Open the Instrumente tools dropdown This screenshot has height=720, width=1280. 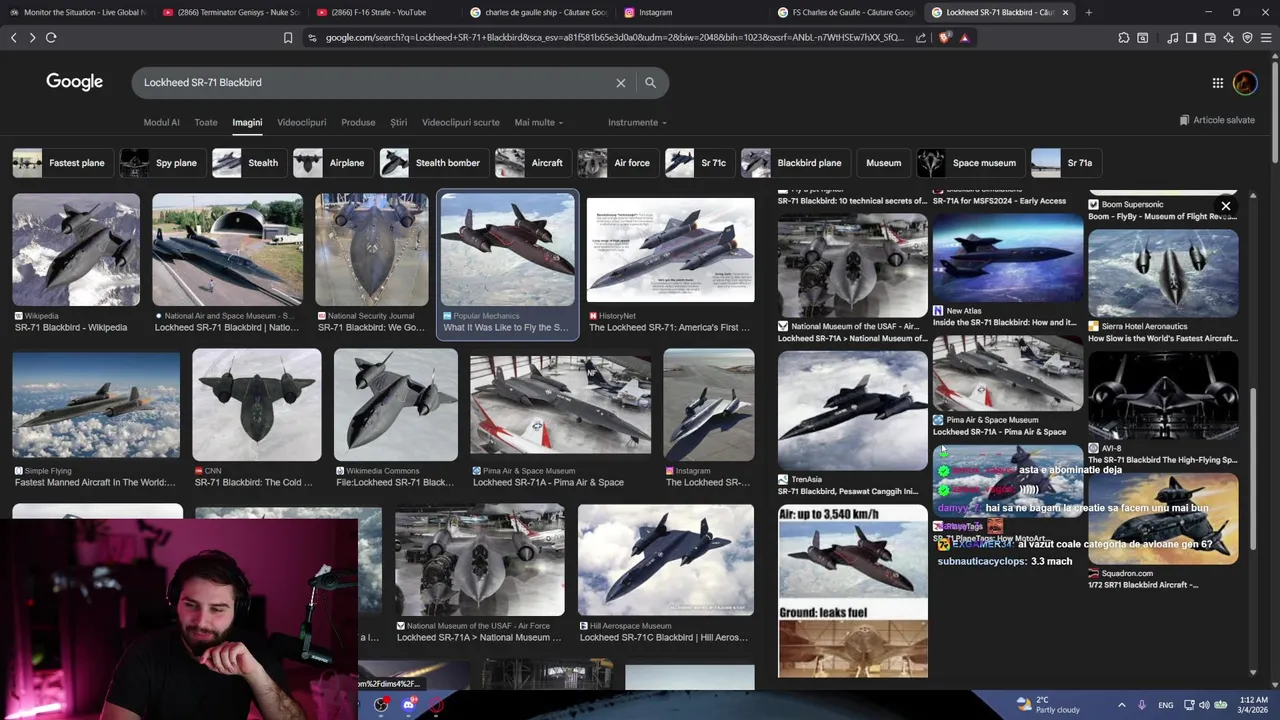pos(638,122)
